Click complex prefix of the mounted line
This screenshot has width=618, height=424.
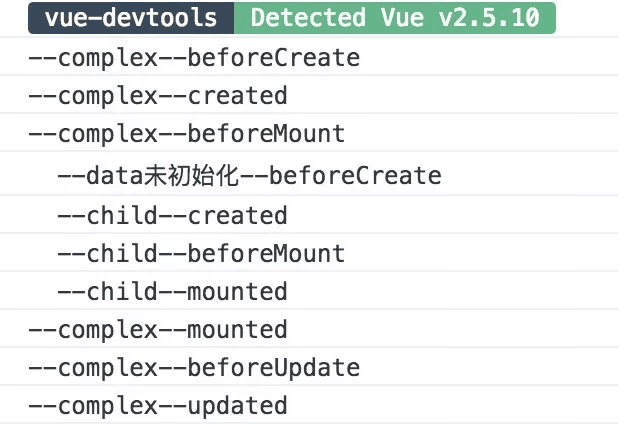click(107, 329)
